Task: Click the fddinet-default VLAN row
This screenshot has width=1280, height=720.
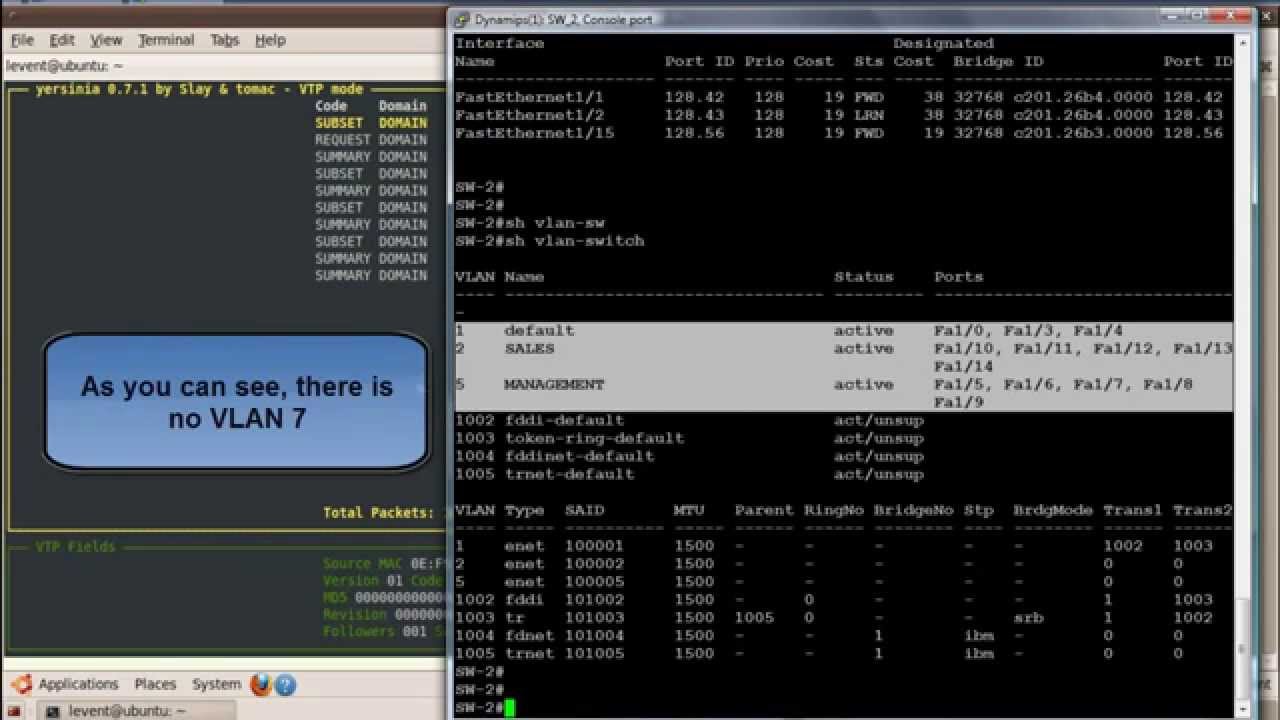Action: click(x=689, y=457)
